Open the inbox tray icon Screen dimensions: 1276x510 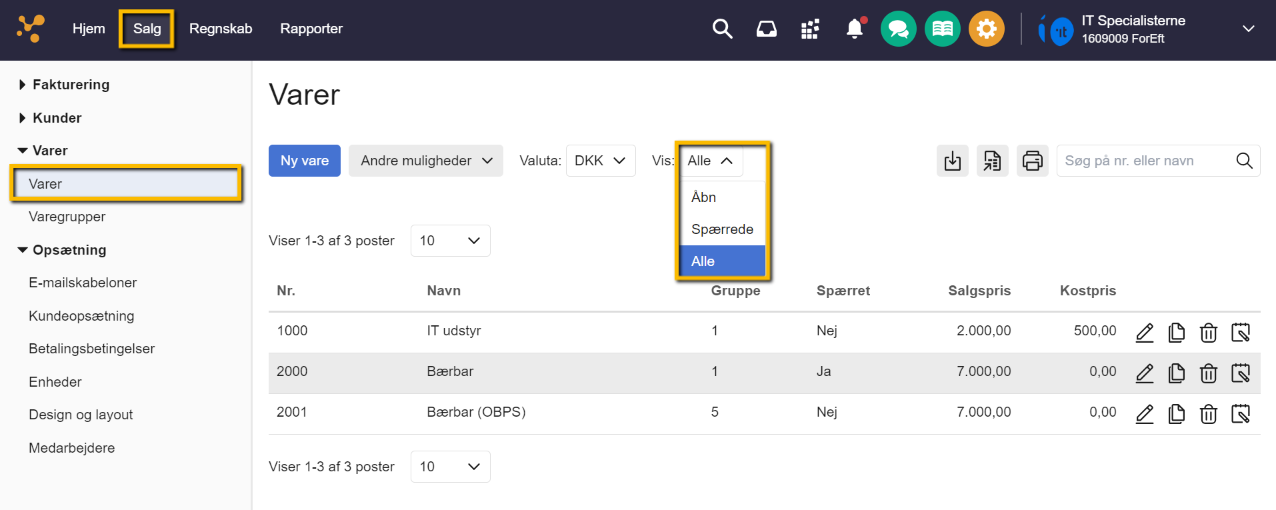[x=766, y=29]
